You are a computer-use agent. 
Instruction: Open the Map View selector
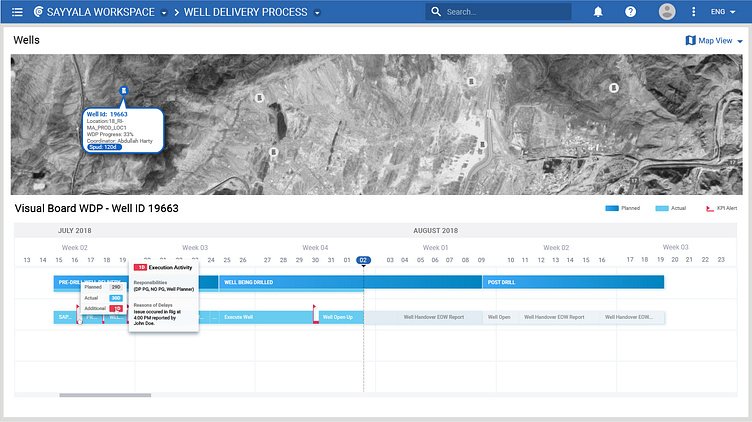tap(715, 41)
